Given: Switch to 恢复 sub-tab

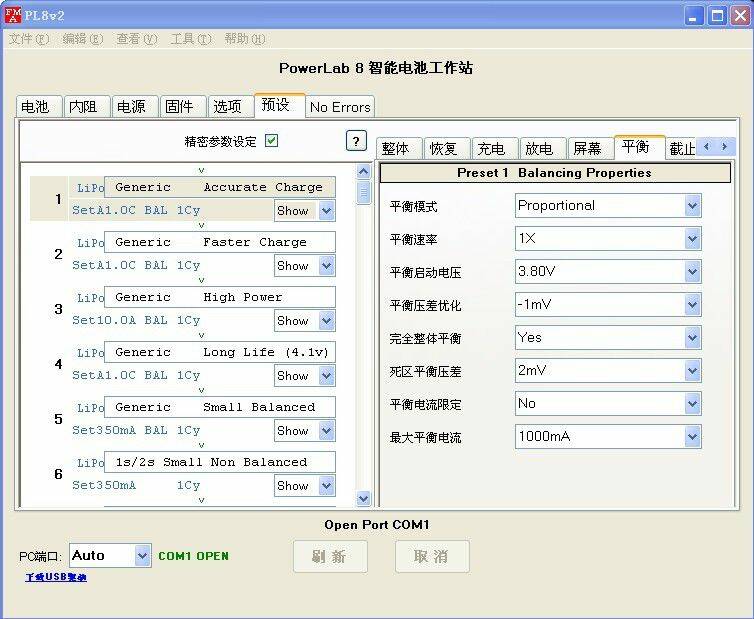Looking at the screenshot, I should 447,148.
